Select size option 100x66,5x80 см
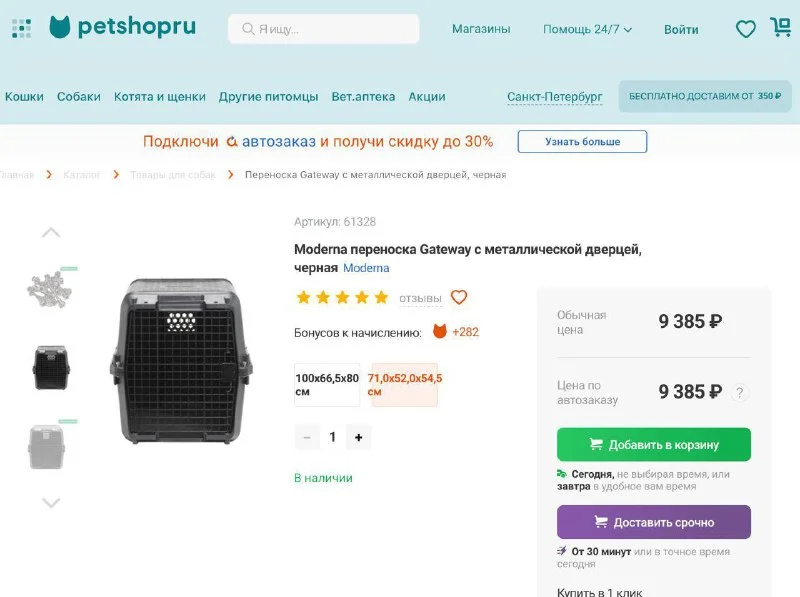 point(327,385)
